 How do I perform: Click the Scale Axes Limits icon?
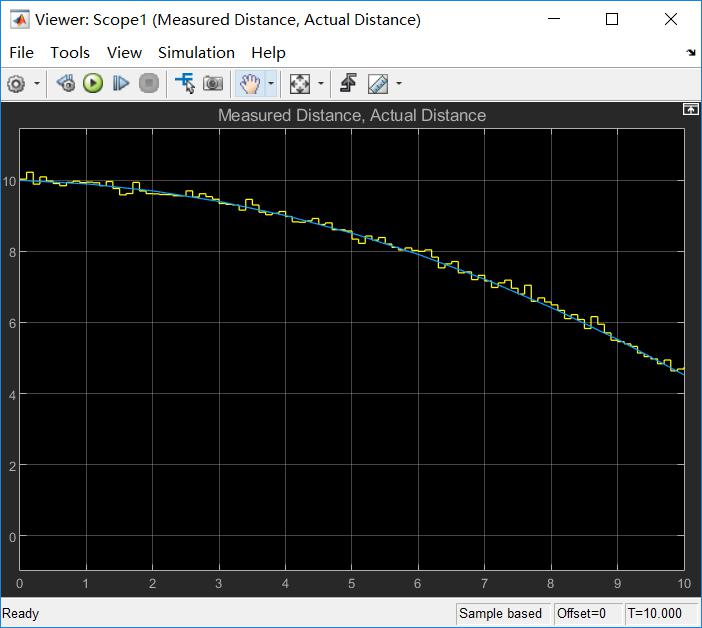300,84
